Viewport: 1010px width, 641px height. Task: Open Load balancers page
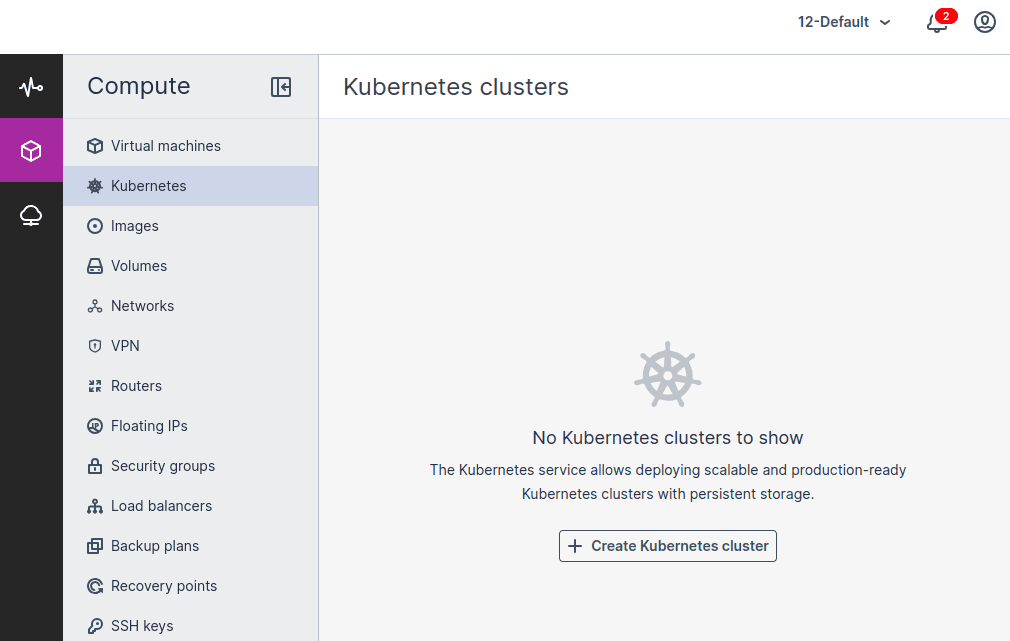click(x=191, y=506)
